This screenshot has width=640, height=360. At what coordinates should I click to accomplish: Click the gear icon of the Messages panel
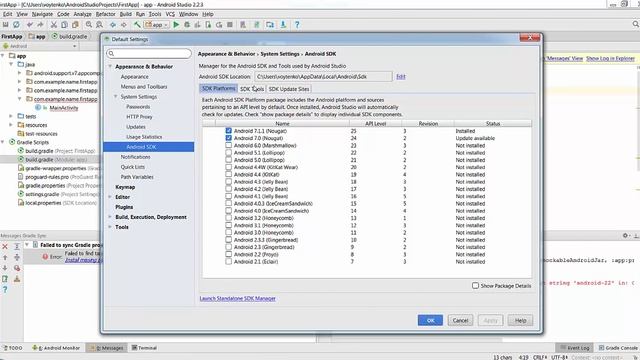point(625,236)
